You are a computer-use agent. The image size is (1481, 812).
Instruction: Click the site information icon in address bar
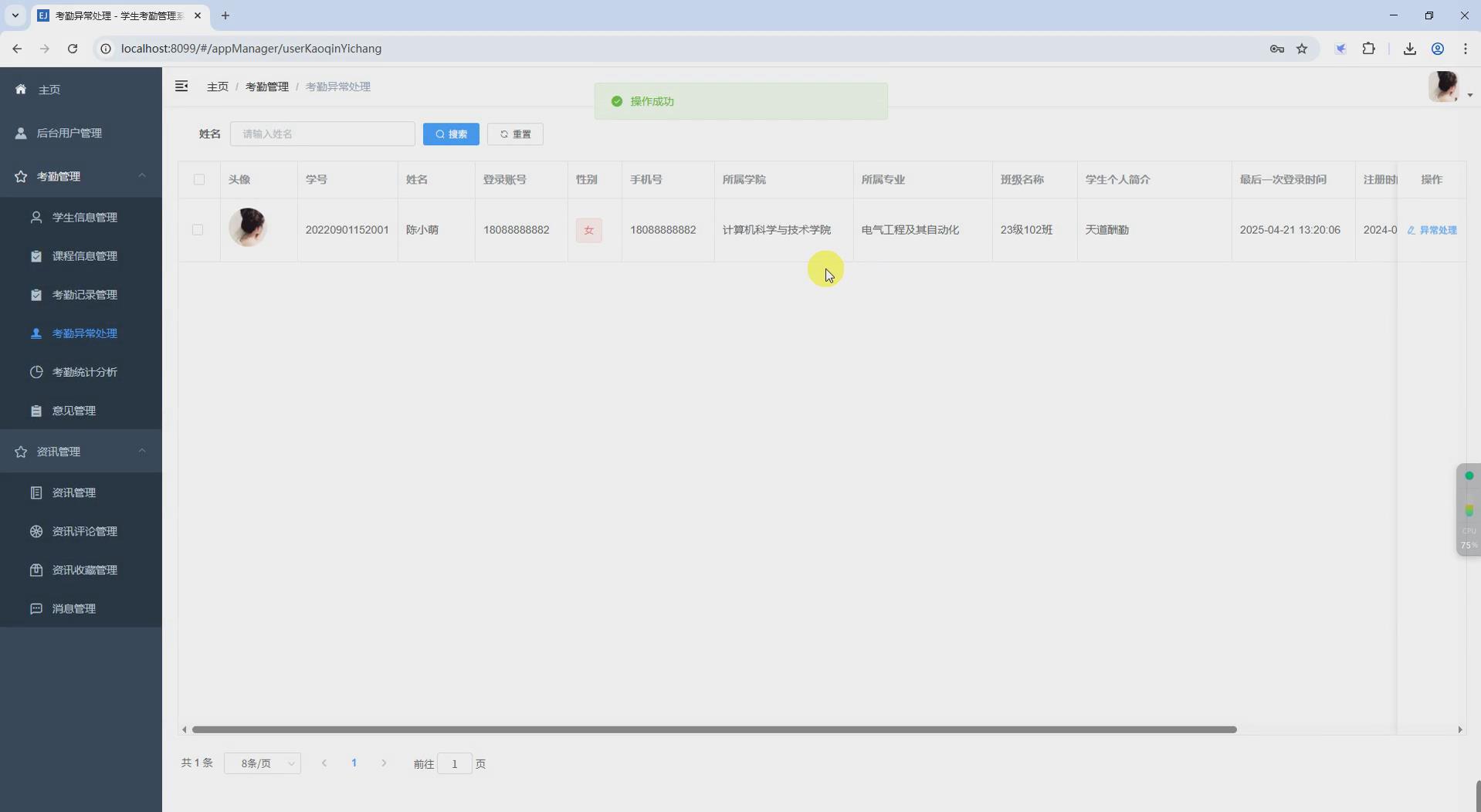(106, 49)
